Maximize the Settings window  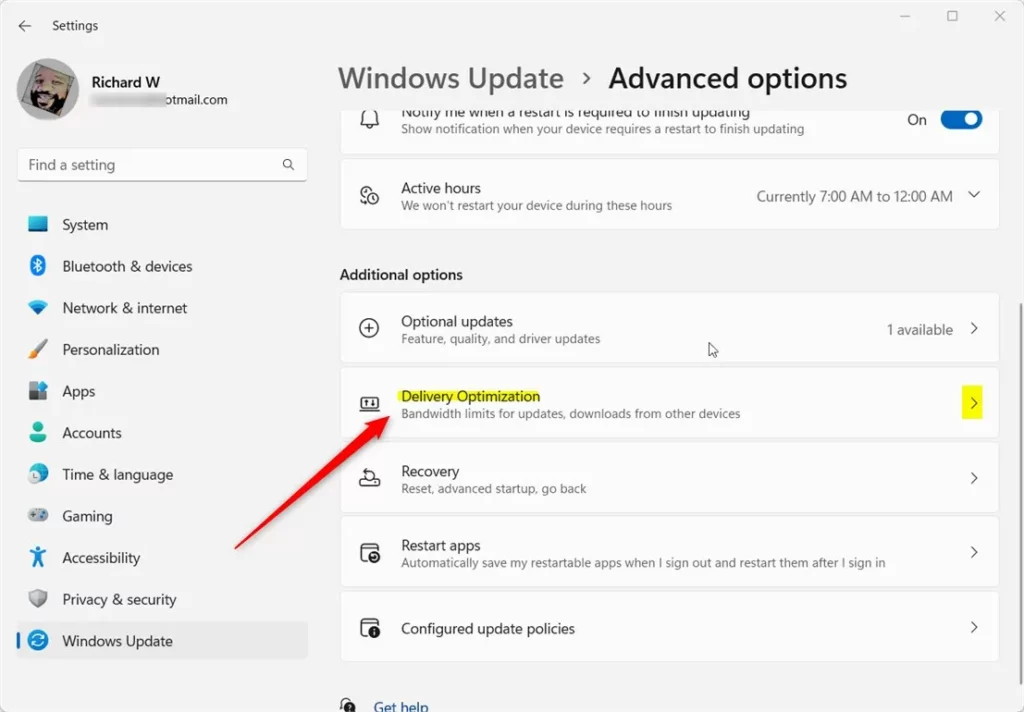pos(952,16)
